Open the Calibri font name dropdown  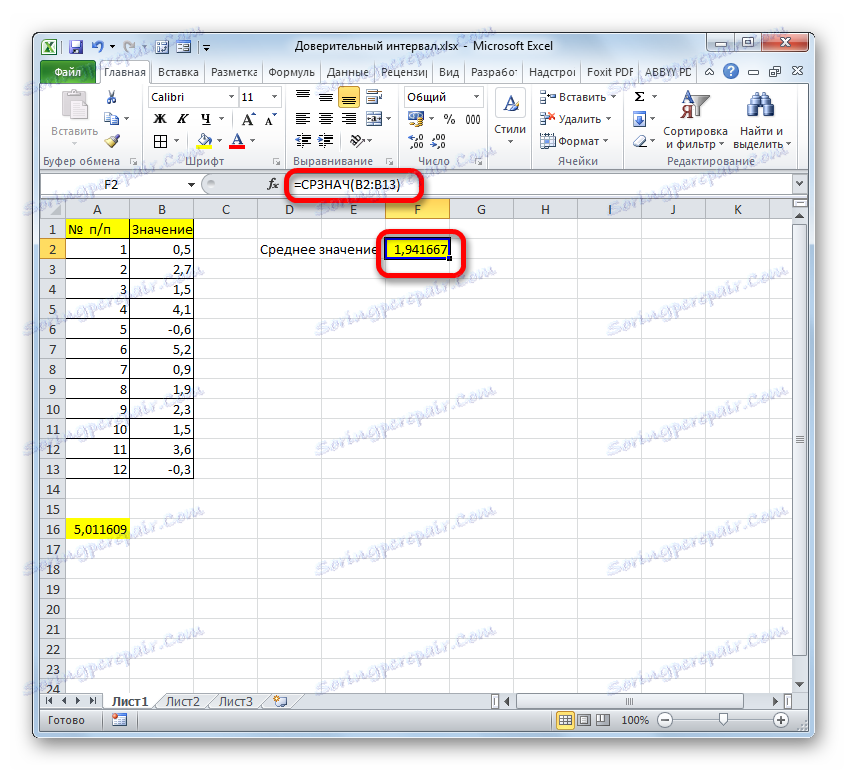pos(231,97)
